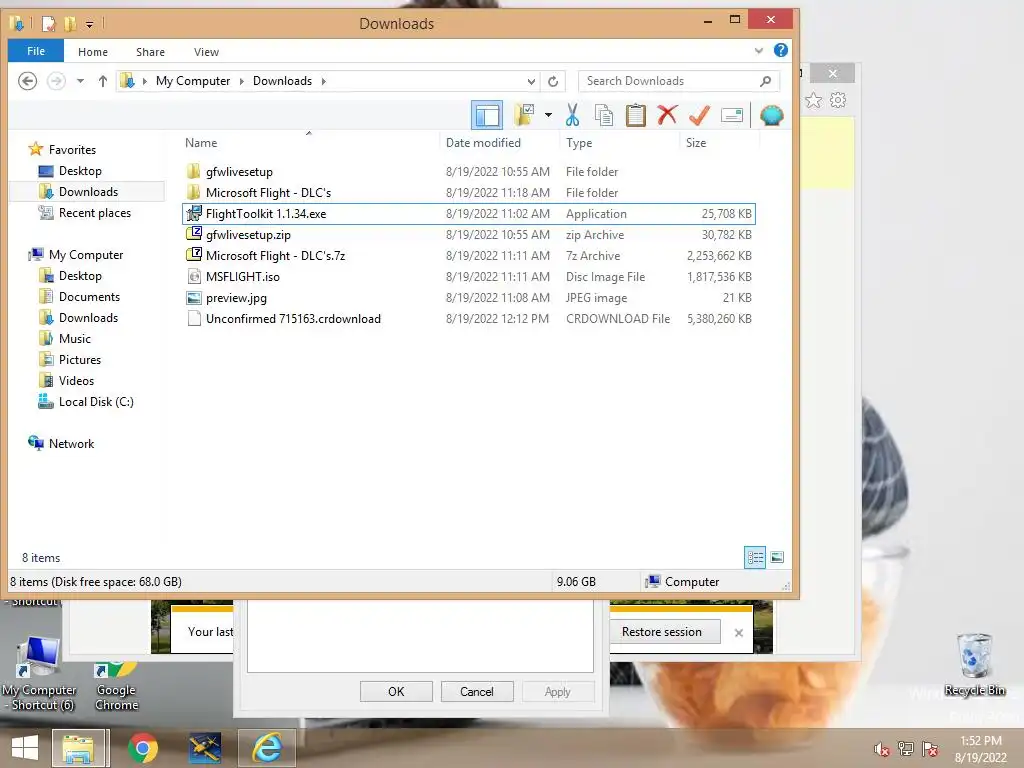Switch to the Home ribbon tab
Screen dimensions: 1024x768
tap(93, 52)
